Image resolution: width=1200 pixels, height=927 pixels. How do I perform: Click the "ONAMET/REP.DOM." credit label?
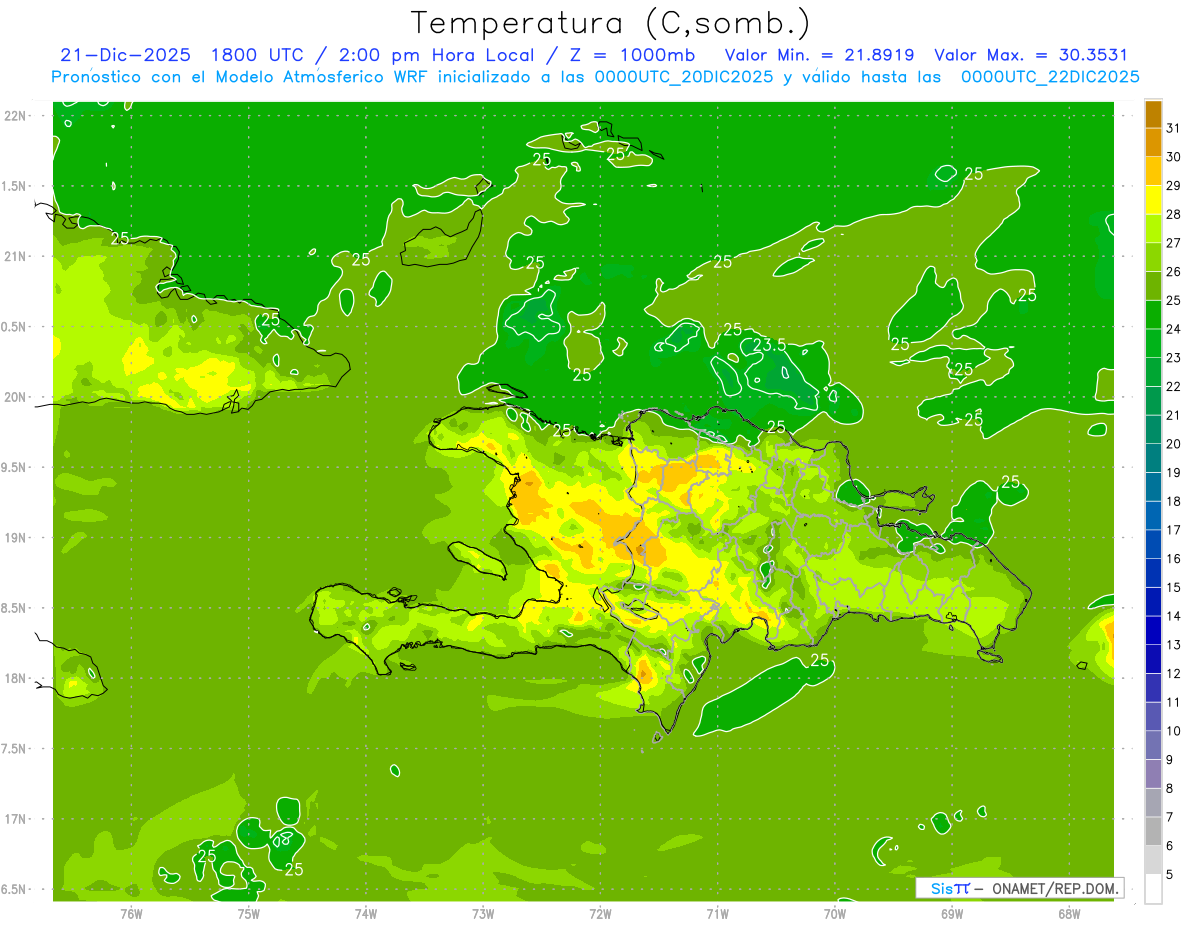click(1053, 888)
